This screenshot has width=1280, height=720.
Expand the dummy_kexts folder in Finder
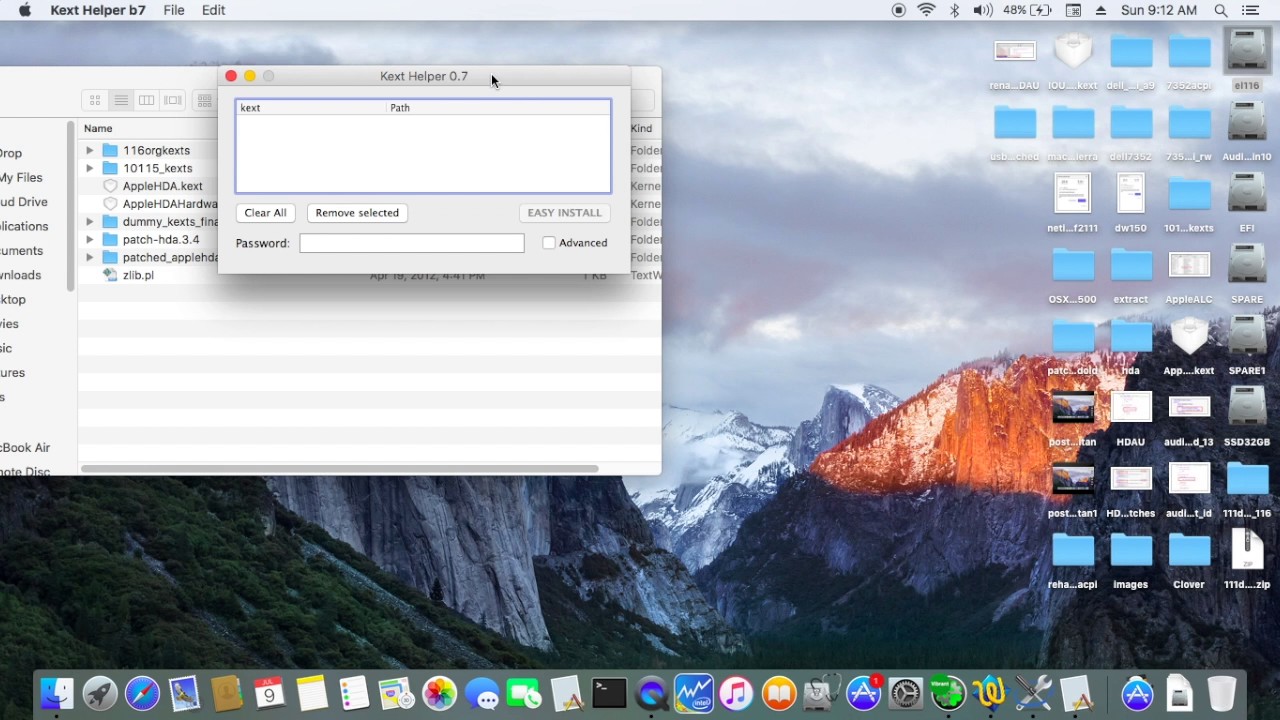click(90, 222)
